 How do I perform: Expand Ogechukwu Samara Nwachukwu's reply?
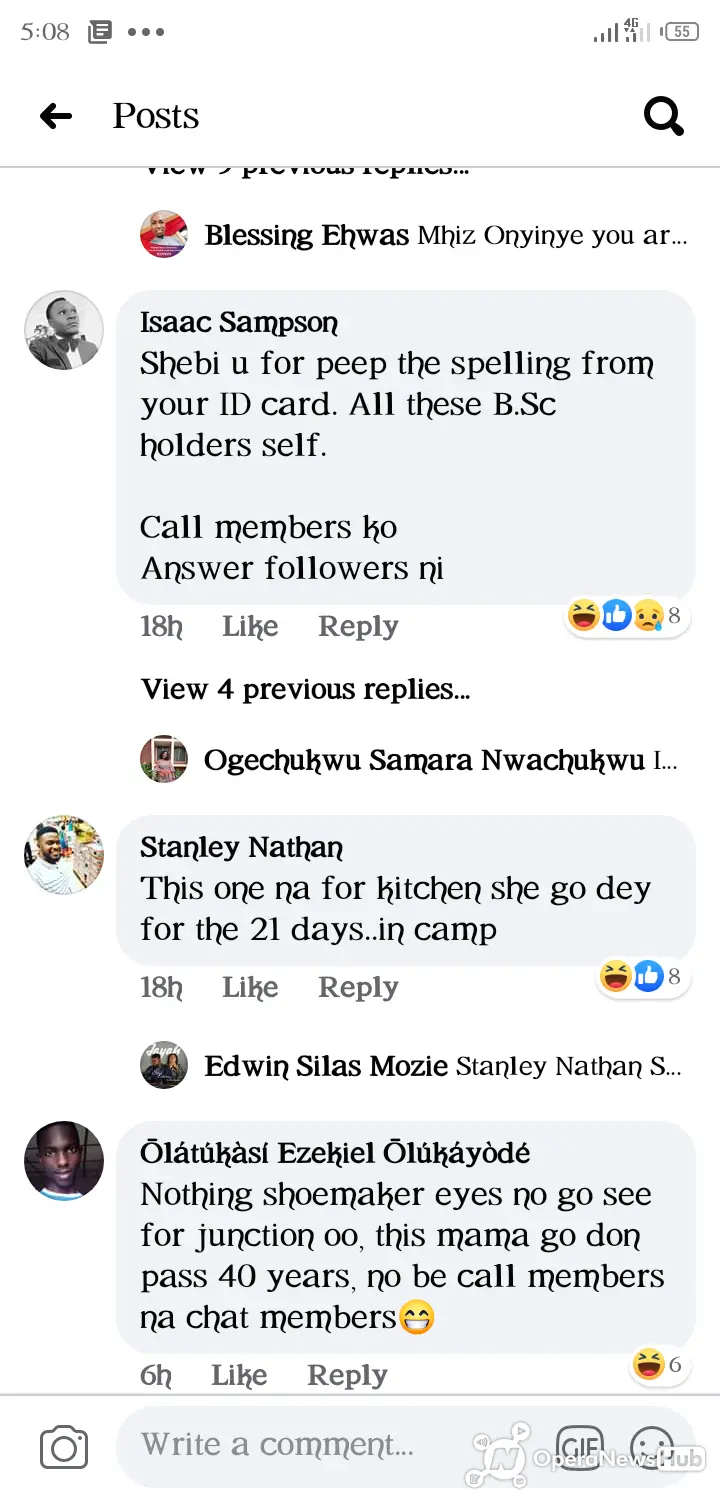[x=410, y=760]
